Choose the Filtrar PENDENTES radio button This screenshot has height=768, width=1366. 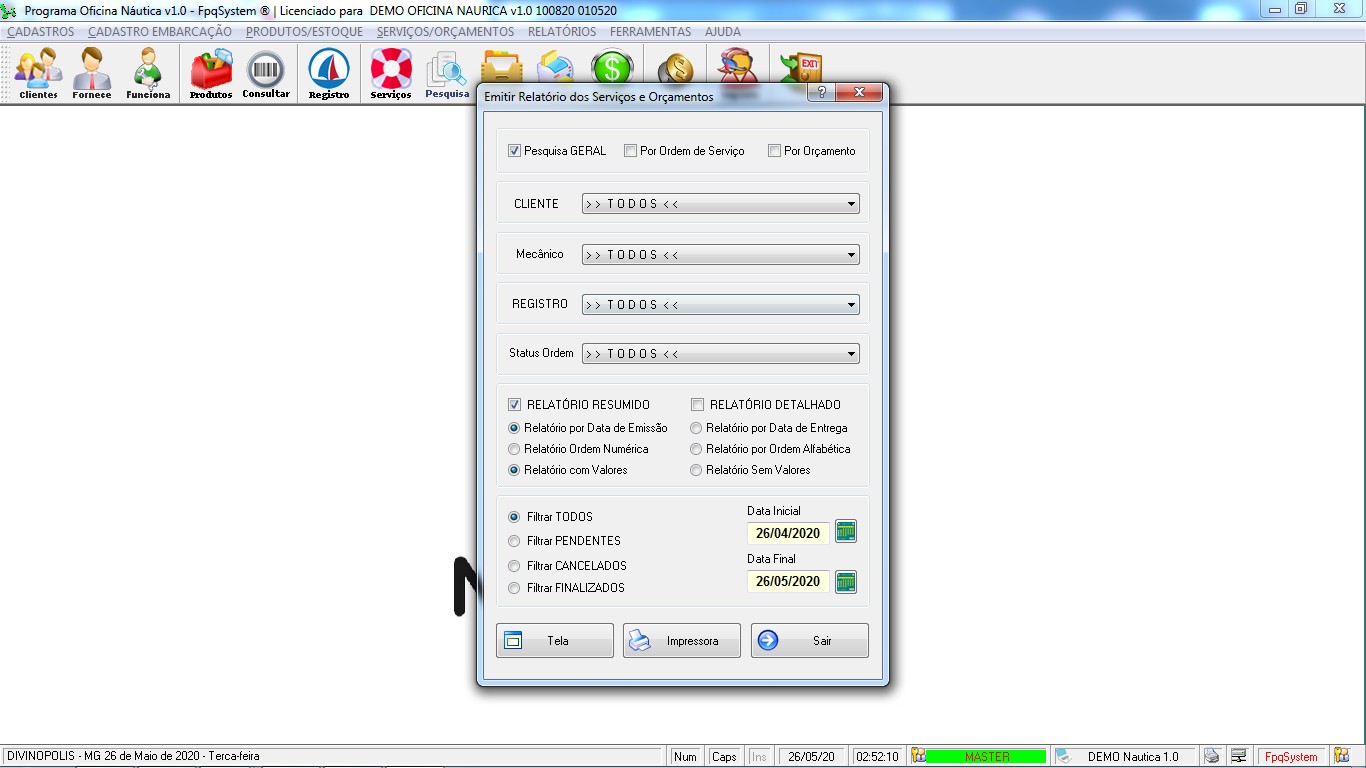(514, 541)
